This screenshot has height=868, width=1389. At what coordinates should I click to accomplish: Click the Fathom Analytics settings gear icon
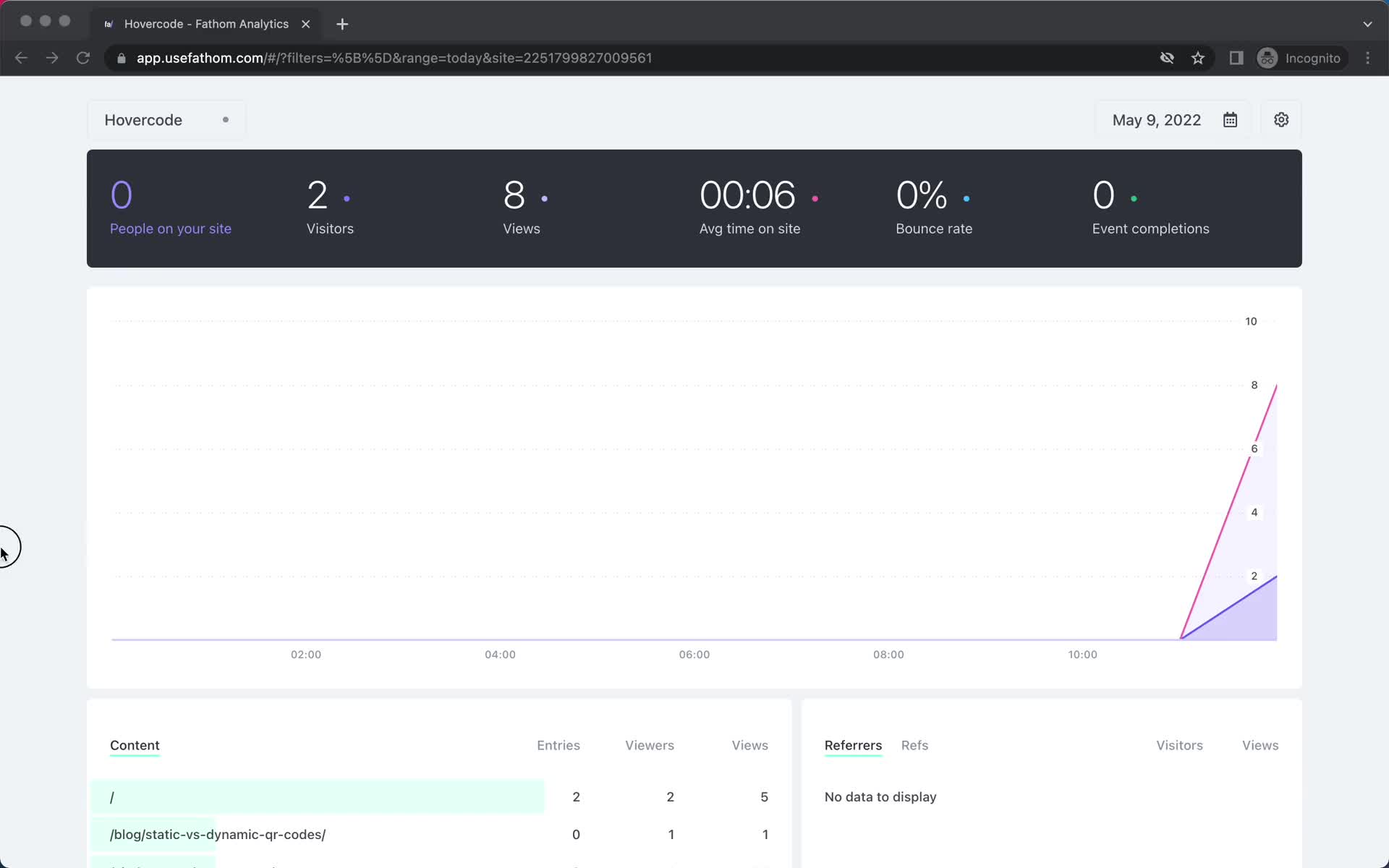1281,119
